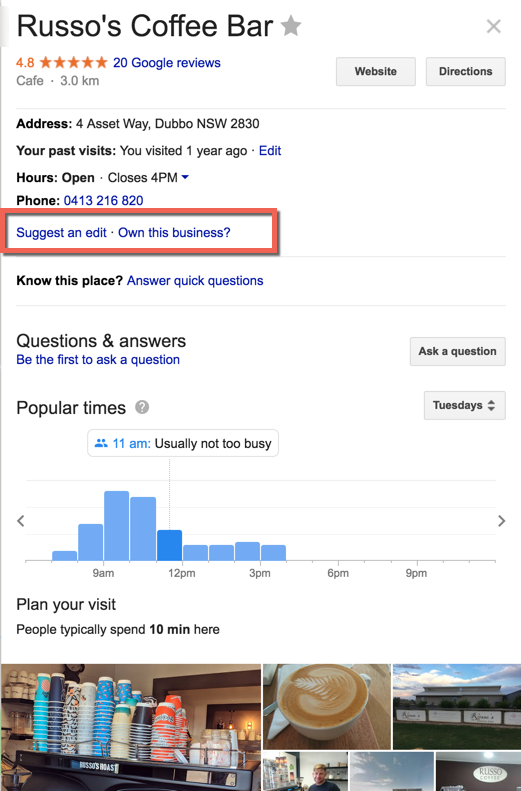The height and width of the screenshot is (791, 521).
Task: Click the Ask a question button
Action: point(457,351)
